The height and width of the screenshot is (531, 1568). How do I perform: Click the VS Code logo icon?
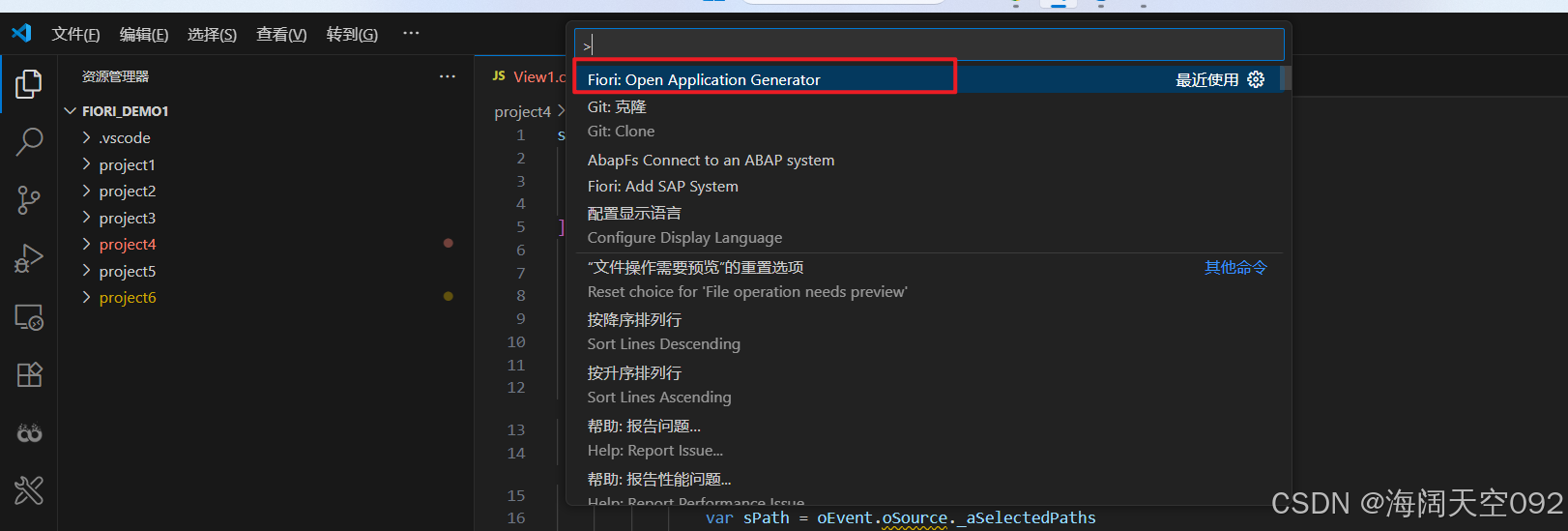click(21, 33)
